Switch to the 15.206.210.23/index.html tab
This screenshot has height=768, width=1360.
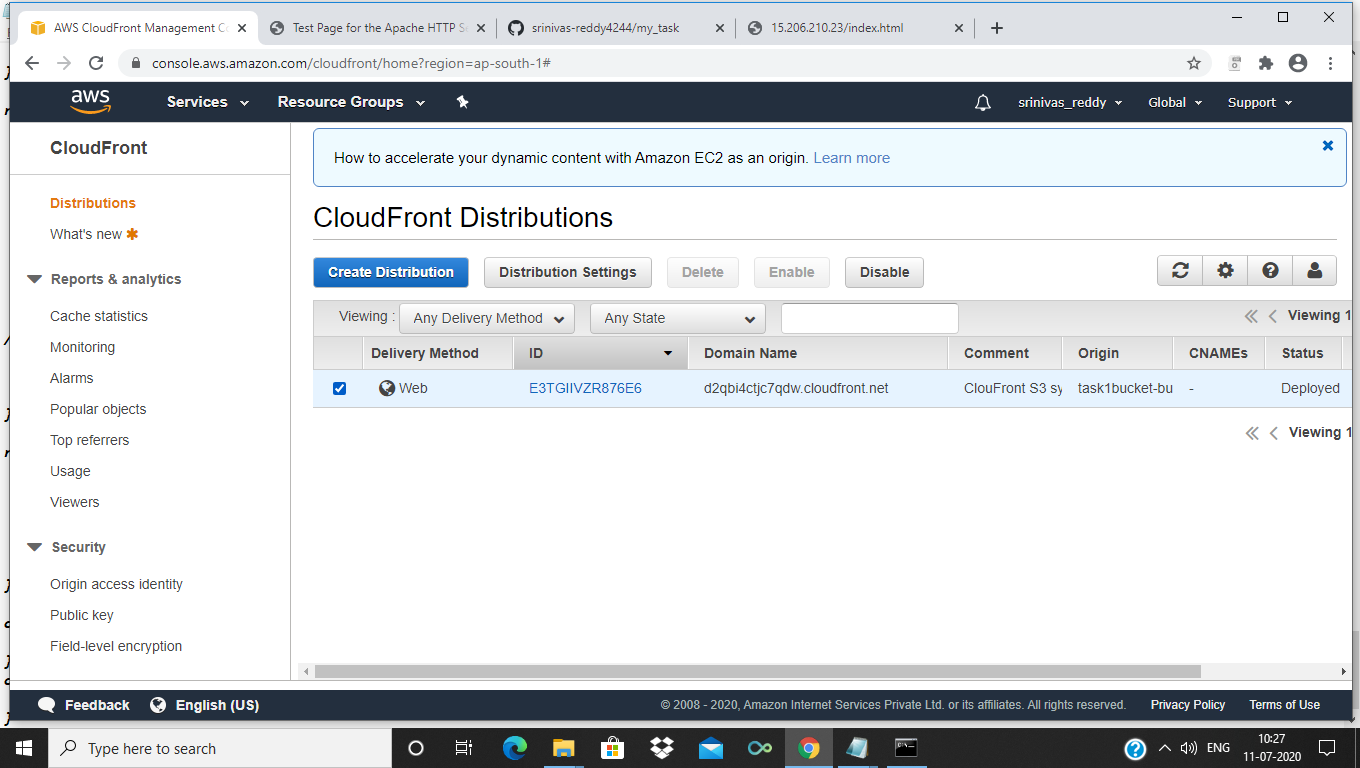(855, 28)
